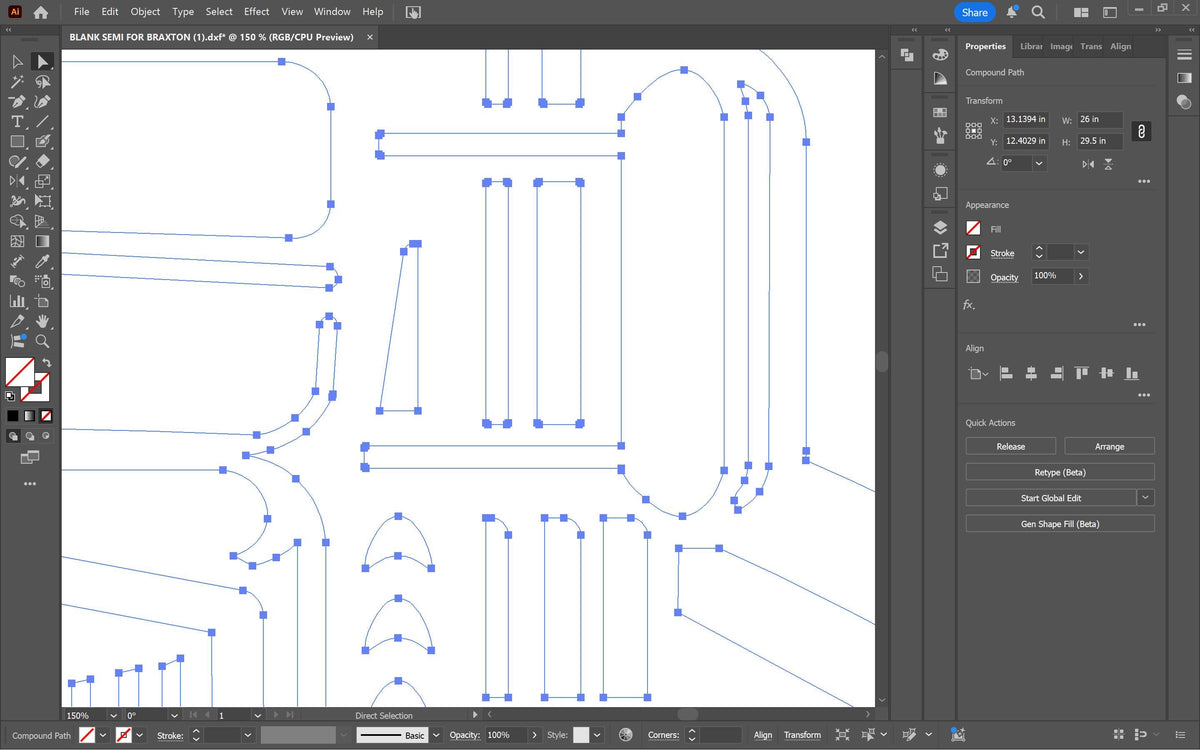
Task: Select the Magic Wand tool
Action: click(x=17, y=82)
